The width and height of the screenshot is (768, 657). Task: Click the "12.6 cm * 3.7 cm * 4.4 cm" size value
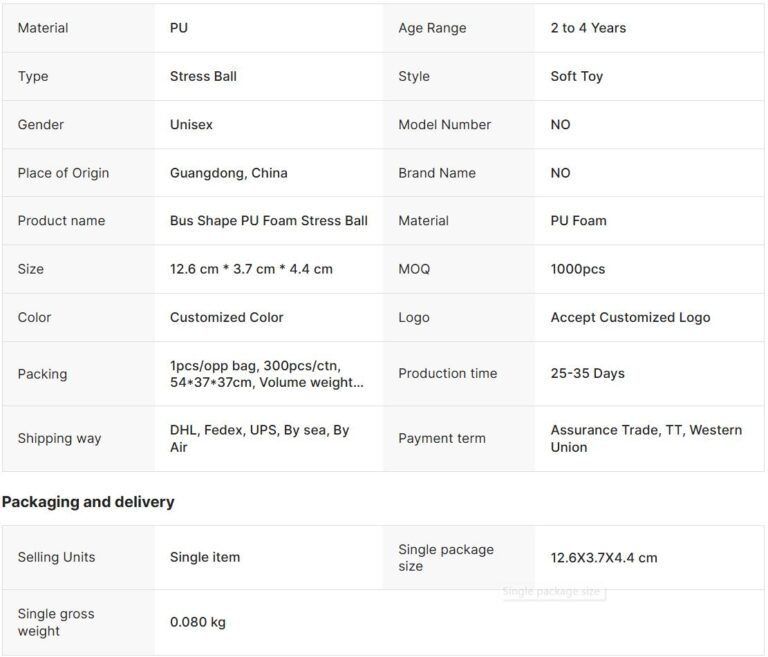point(251,269)
